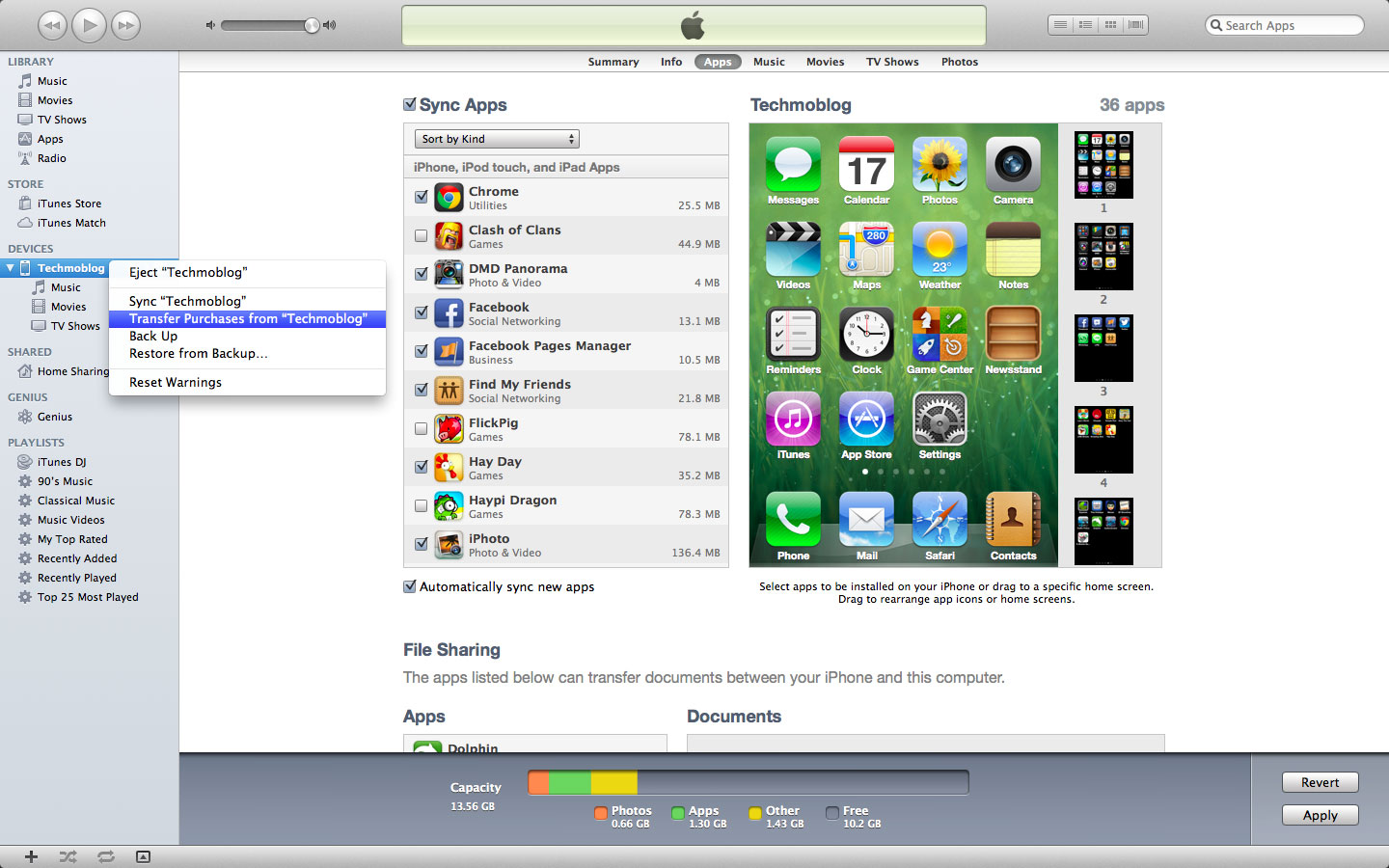Open the Game Center app icon
Screen dimensions: 1389x868
click(940, 334)
